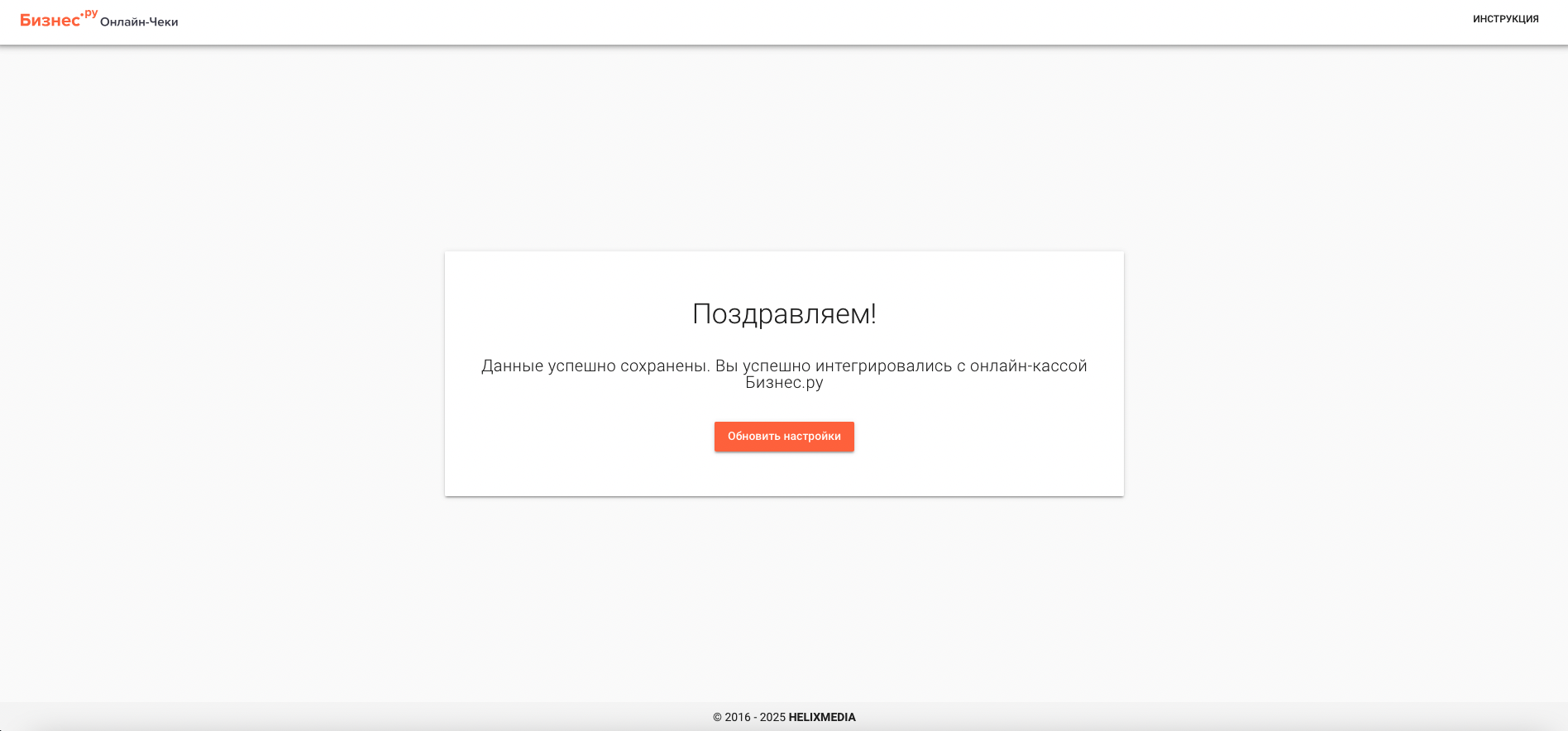Click the year '2025' in the footer
1568x731 pixels.
(x=772, y=717)
